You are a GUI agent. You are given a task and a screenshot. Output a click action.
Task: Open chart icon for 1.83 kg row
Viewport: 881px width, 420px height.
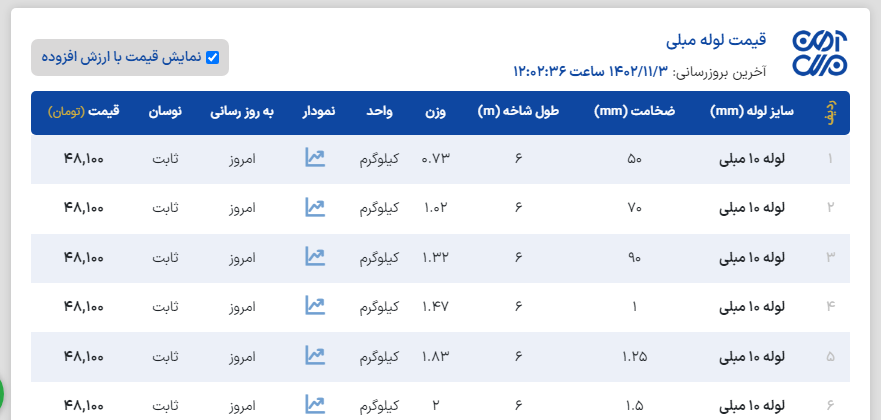(316, 355)
